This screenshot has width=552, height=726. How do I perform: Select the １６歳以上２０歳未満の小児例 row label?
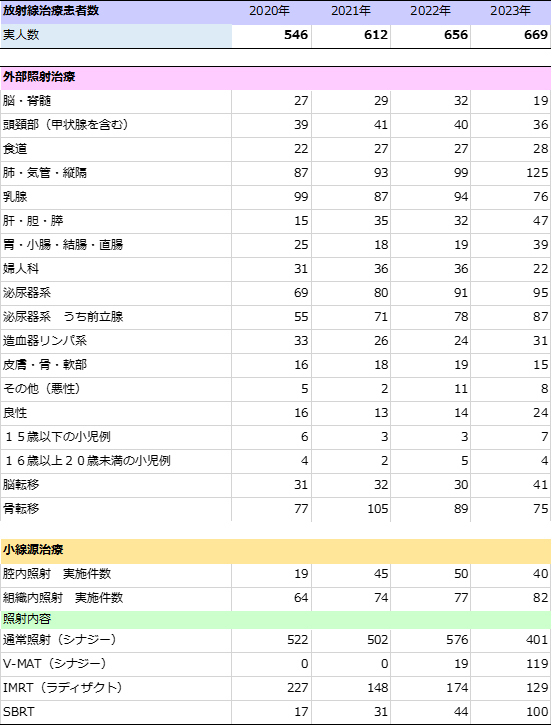(88, 461)
